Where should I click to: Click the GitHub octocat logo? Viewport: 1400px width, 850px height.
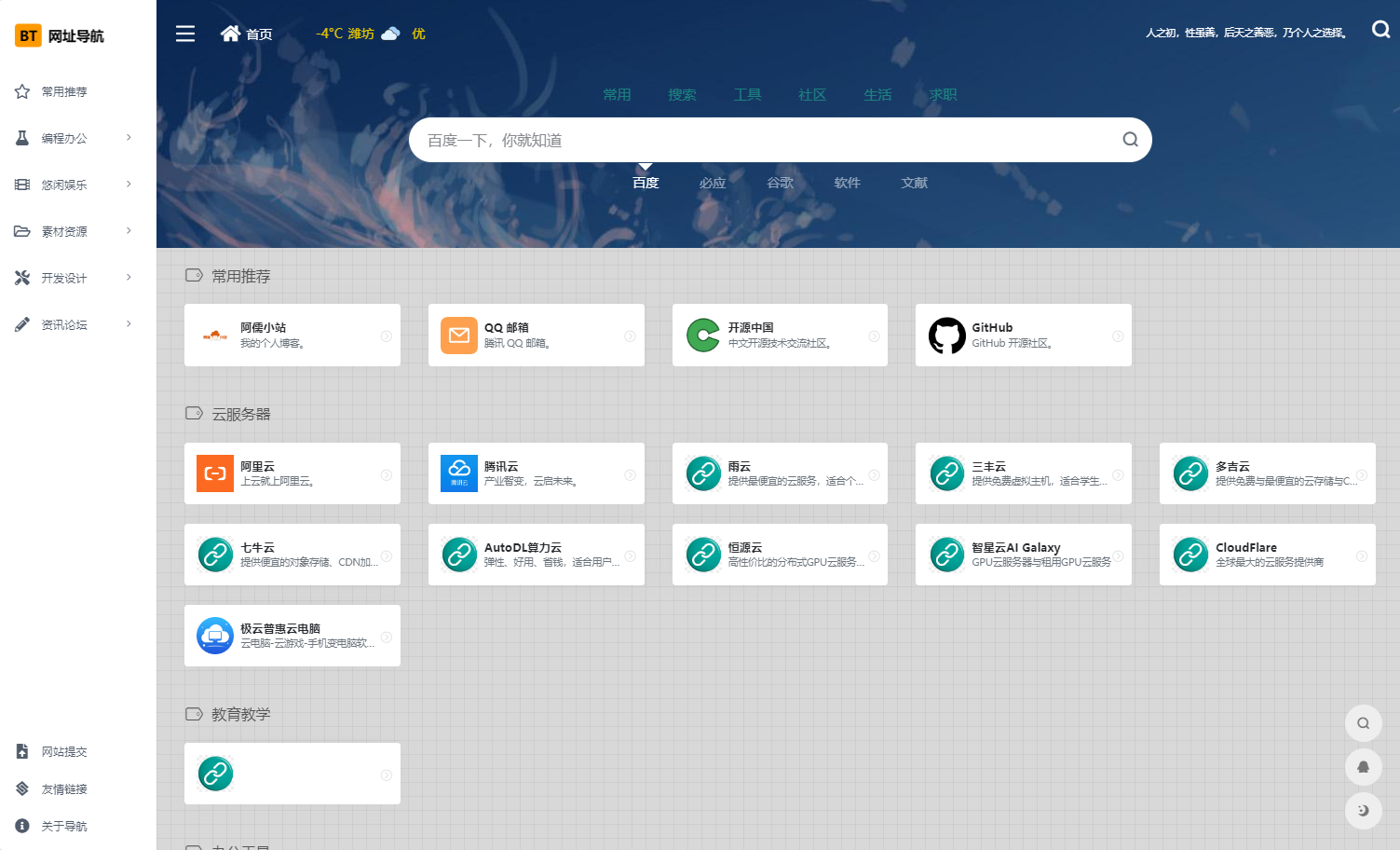tap(947, 336)
